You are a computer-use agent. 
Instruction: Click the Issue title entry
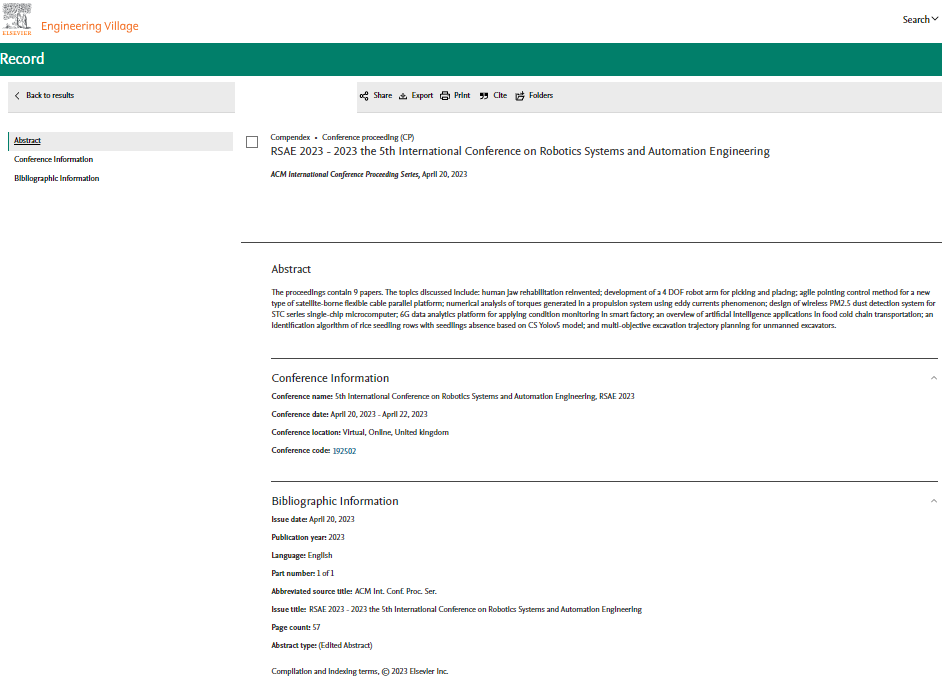tap(457, 609)
